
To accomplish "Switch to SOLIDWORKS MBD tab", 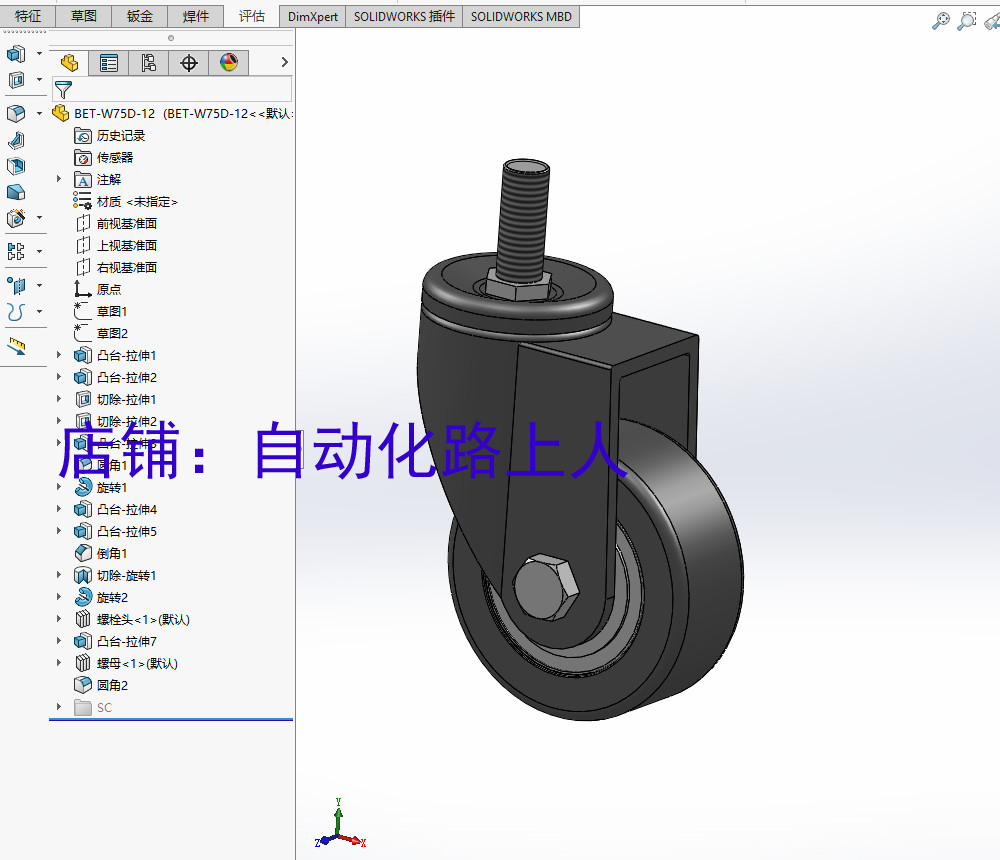I will coord(521,17).
